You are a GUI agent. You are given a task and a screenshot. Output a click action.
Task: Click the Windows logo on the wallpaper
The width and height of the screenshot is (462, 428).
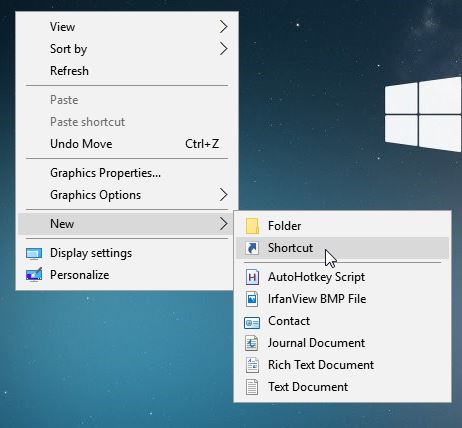(423, 114)
